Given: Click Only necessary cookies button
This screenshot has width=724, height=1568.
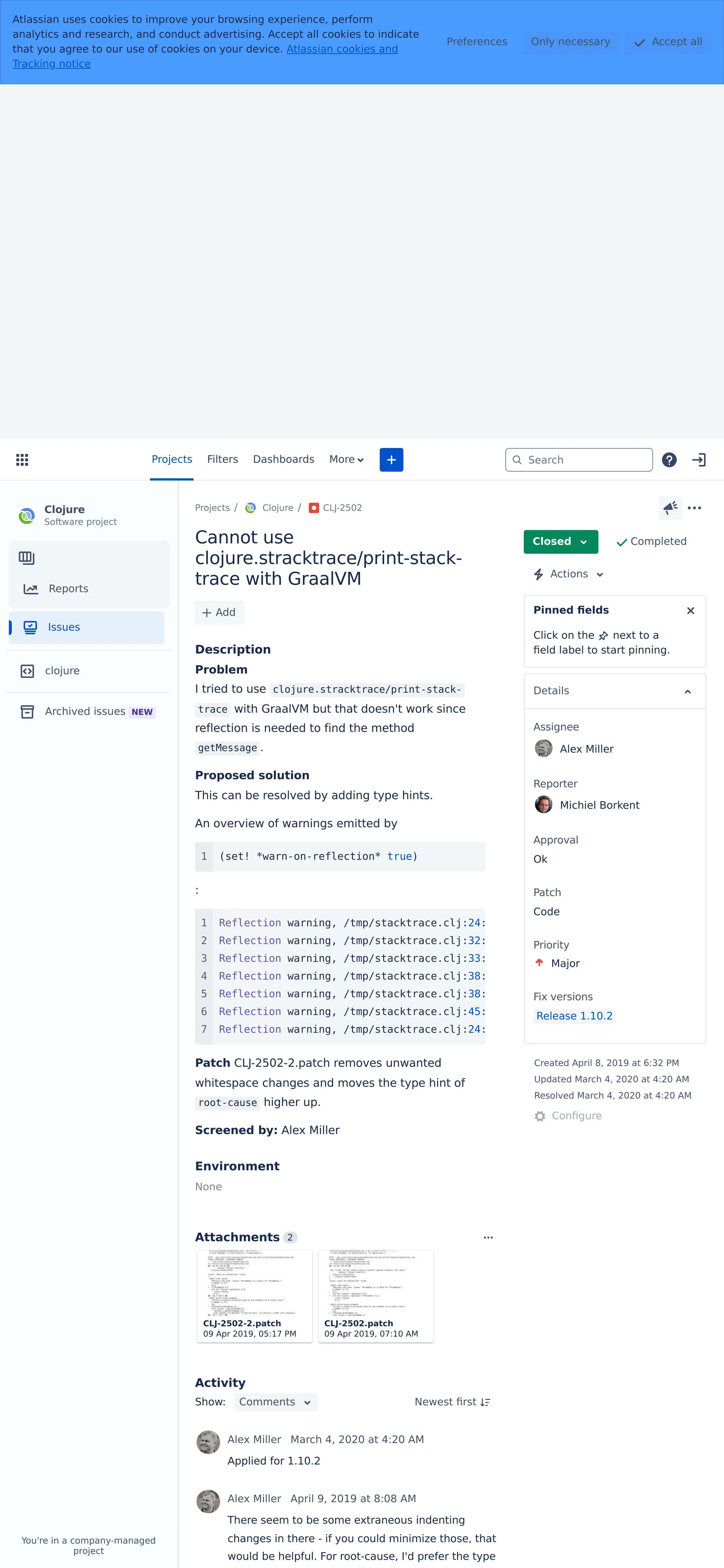Looking at the screenshot, I should point(570,41).
